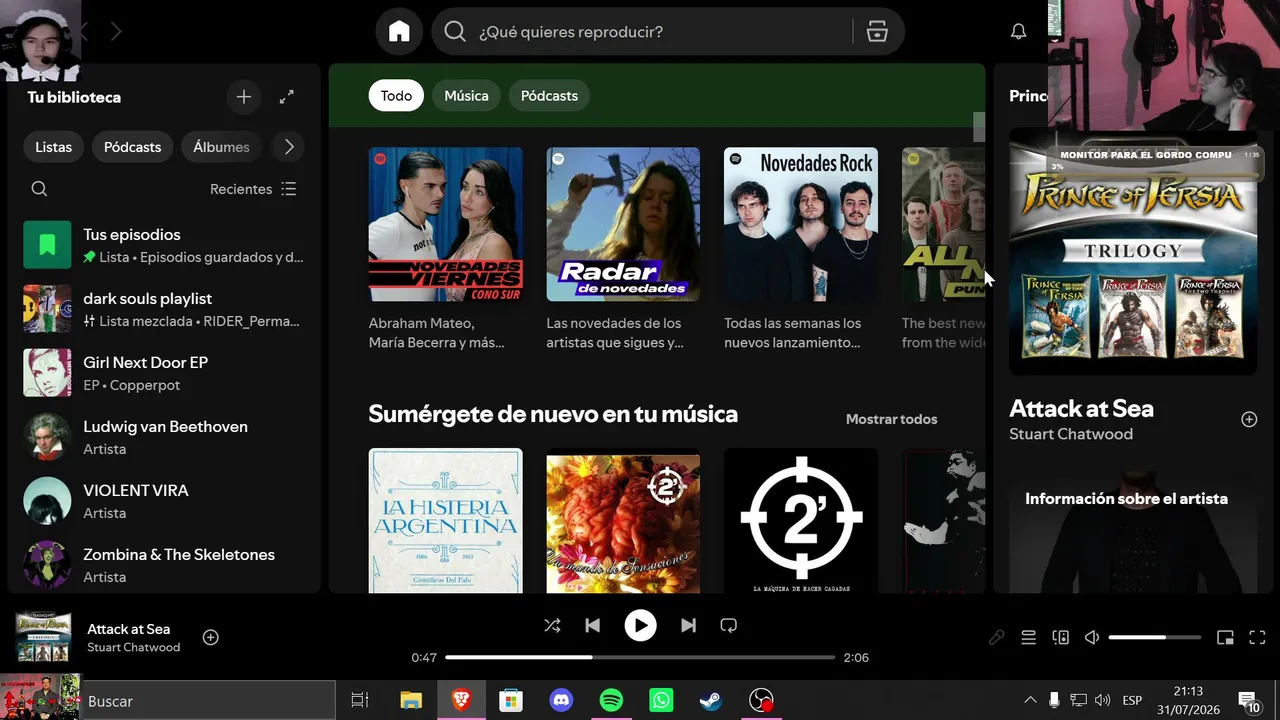Open the ESP language selector

click(1132, 700)
